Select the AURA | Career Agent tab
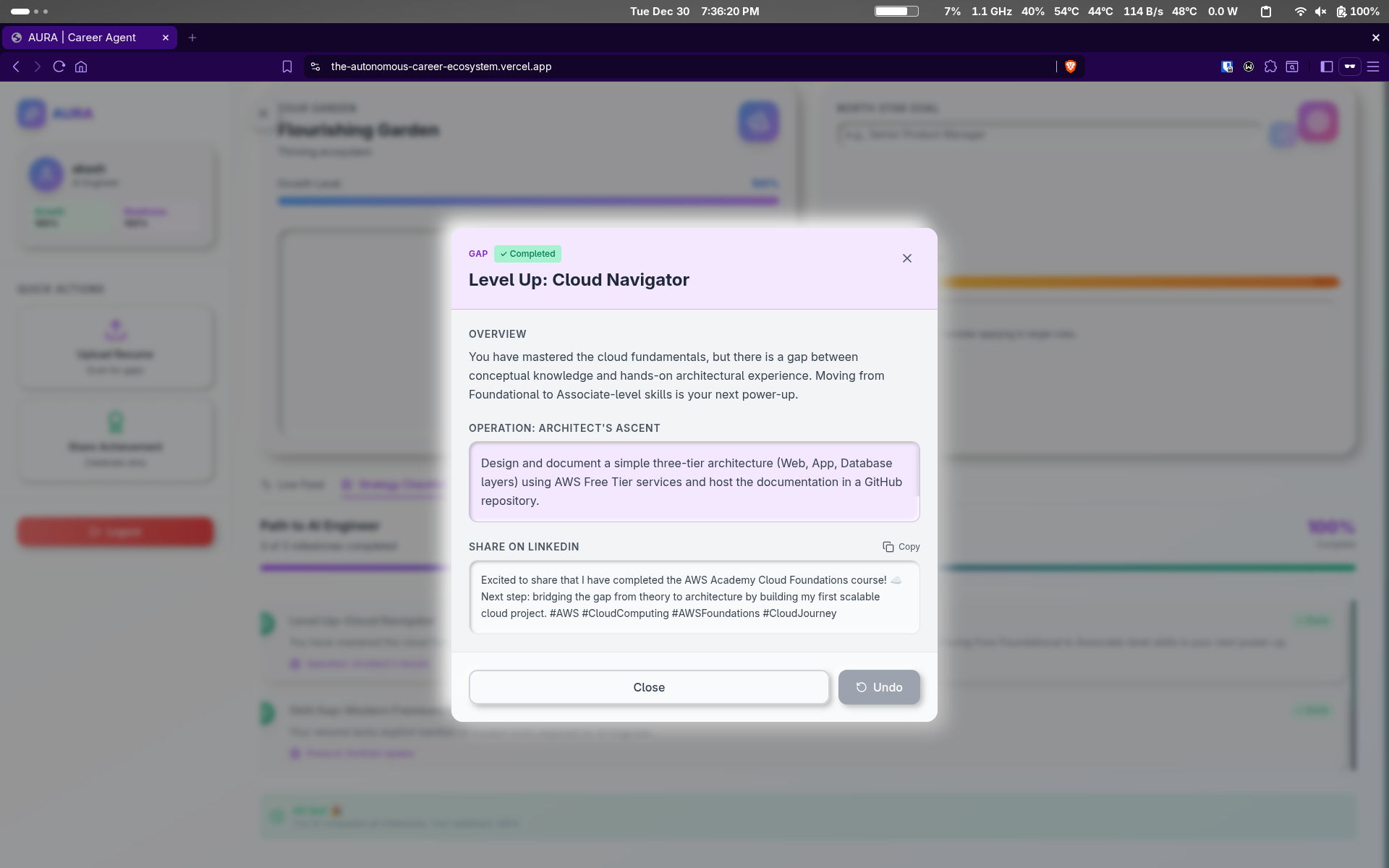 click(x=82, y=38)
